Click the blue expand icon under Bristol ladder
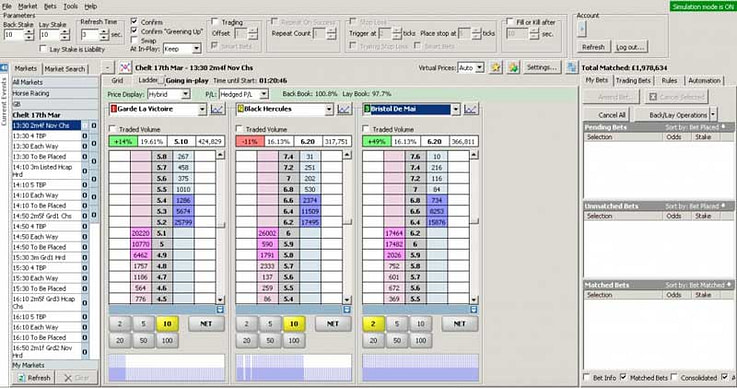The height and width of the screenshot is (388, 737). pyautogui.click(x=474, y=309)
